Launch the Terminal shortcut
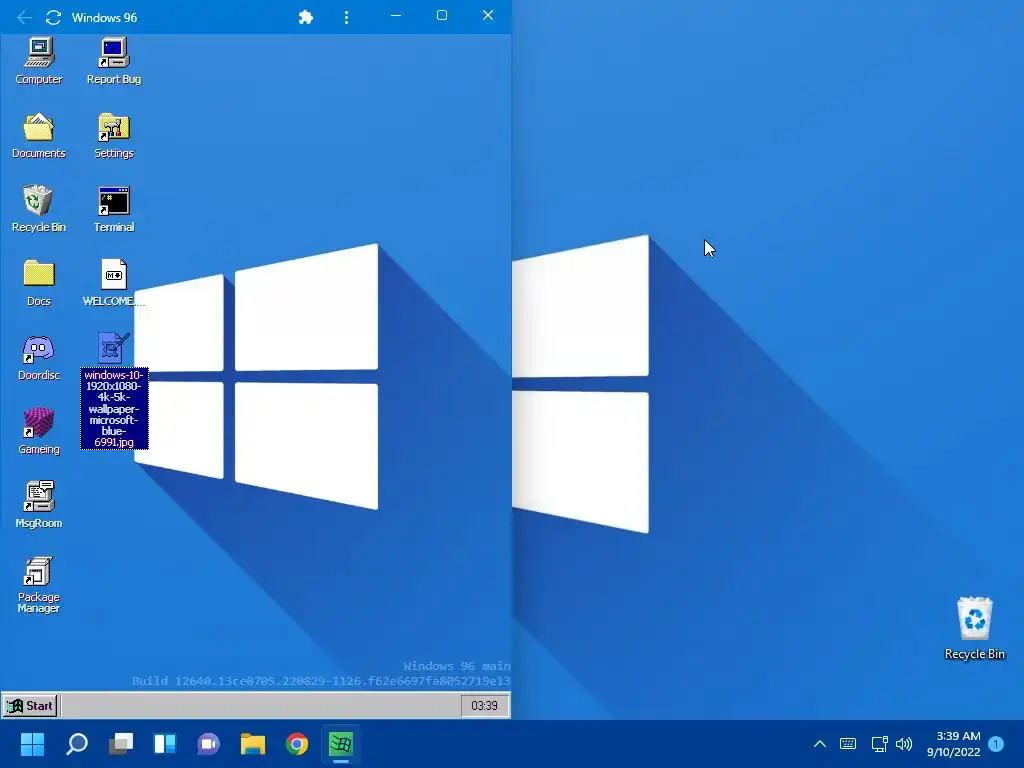1024x768 pixels. point(114,209)
